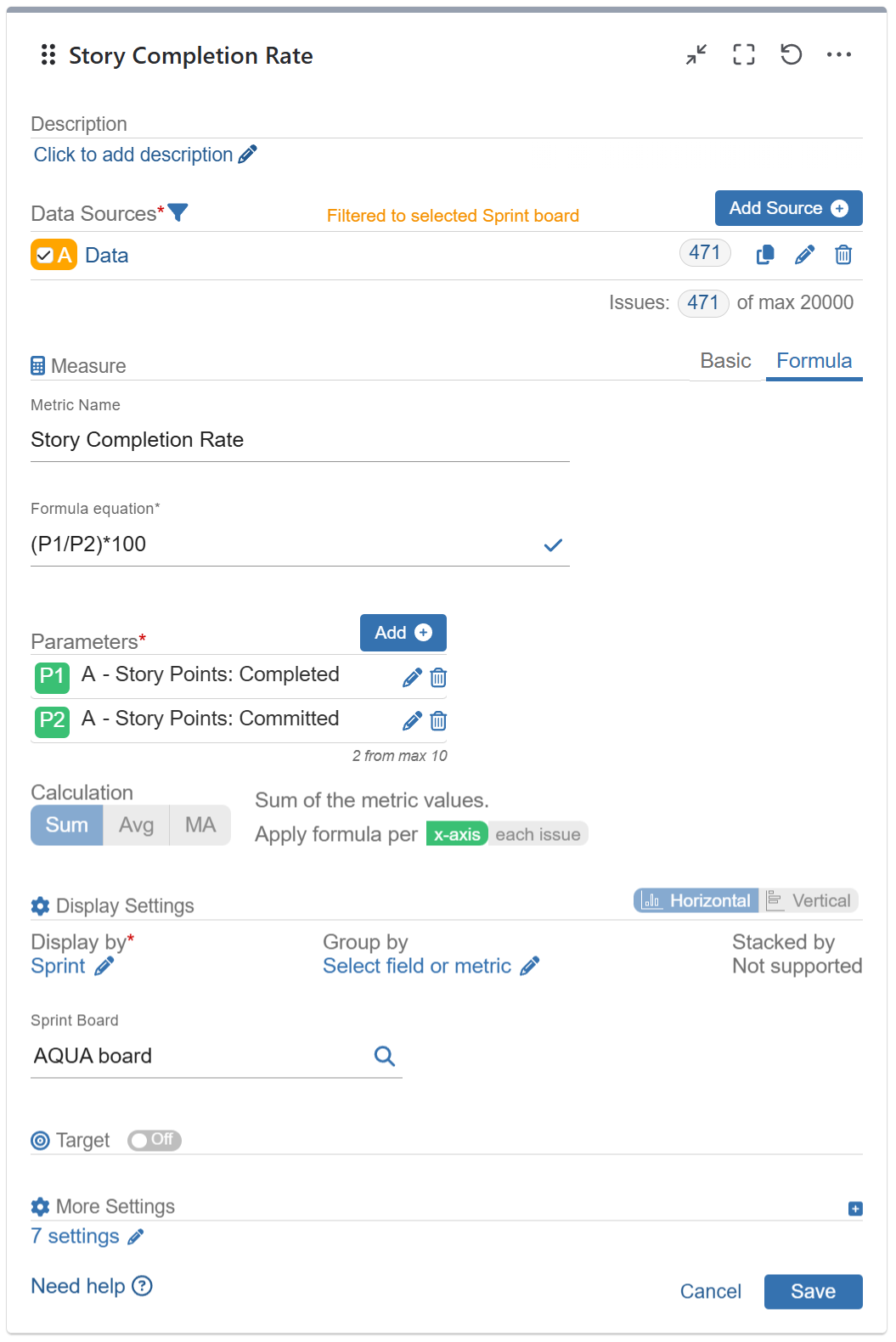Click the reset/undo circular arrow icon
896x1342 pixels.
[x=792, y=55]
